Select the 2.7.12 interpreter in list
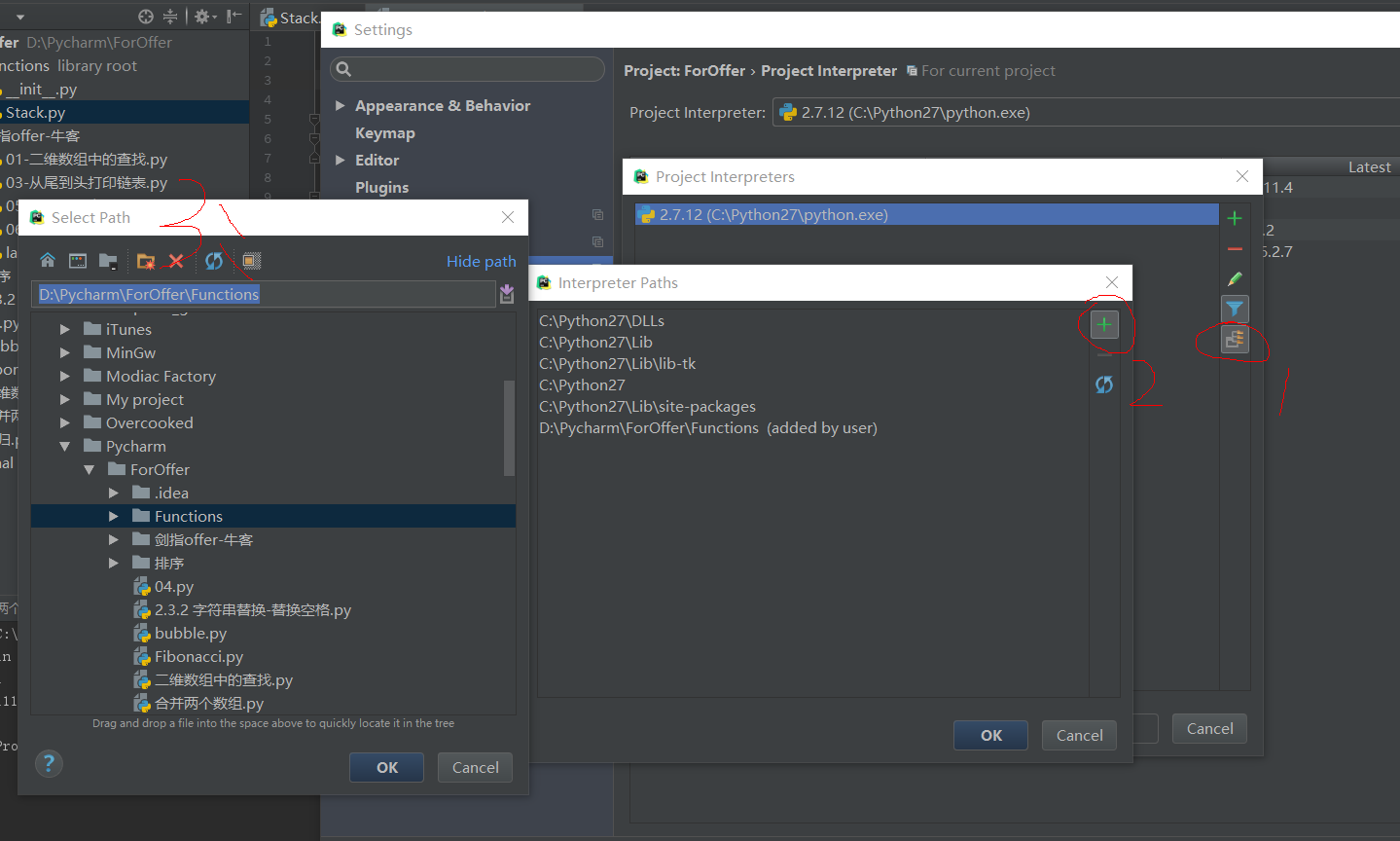 coord(927,214)
